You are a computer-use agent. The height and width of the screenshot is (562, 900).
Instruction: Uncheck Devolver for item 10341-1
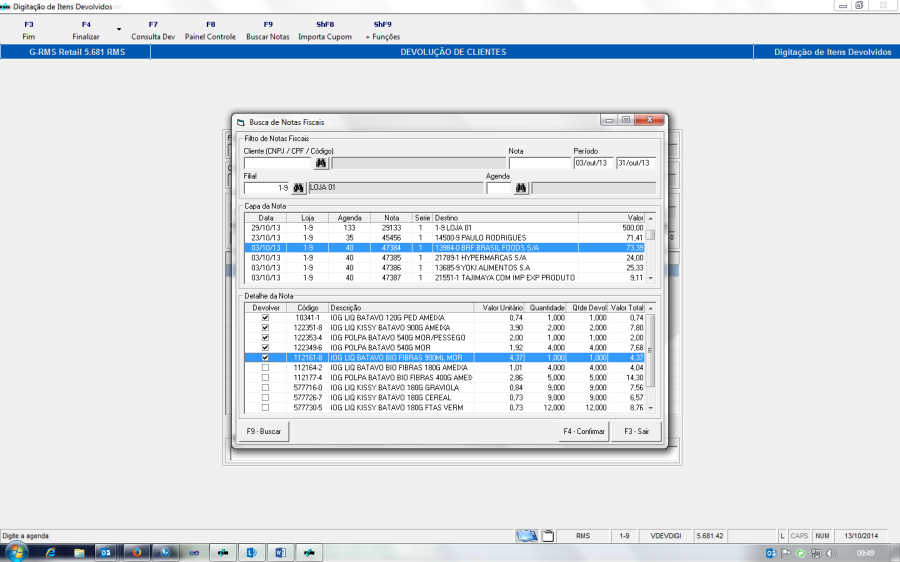(265, 318)
